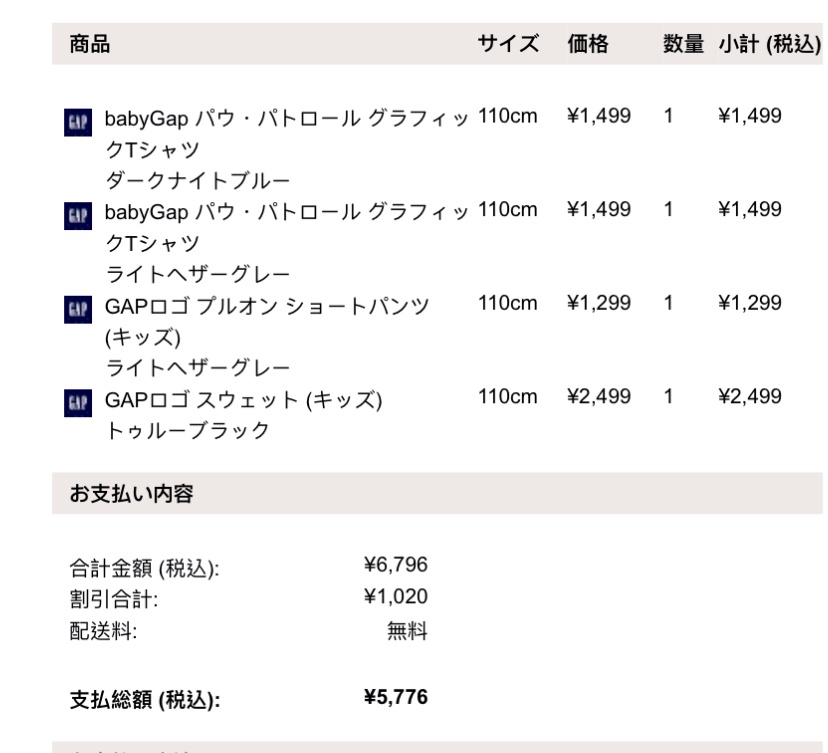This screenshot has height=753, width=828.
Task: Click the 数量 column header
Action: click(682, 44)
